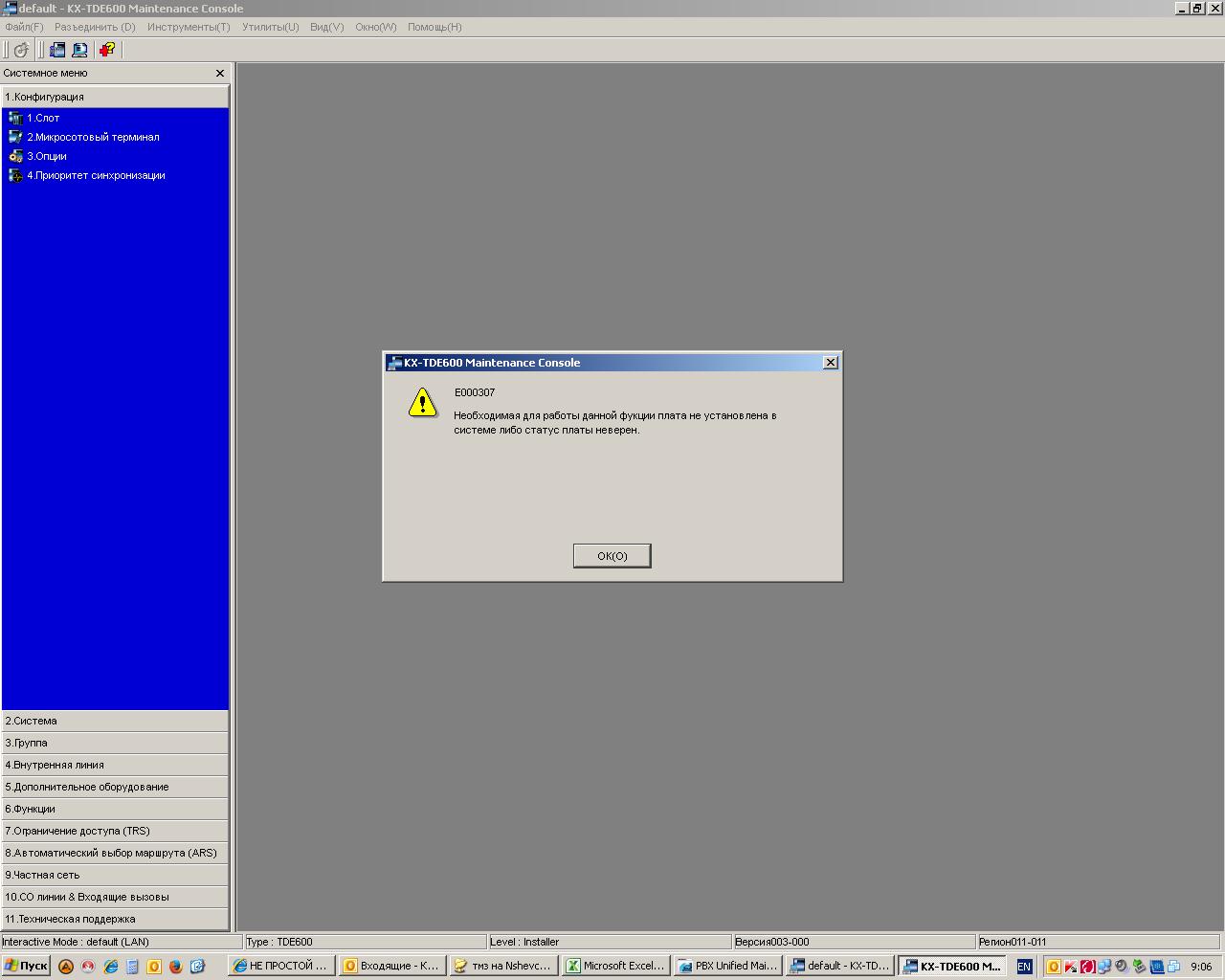Click the red tray icon with a white swirl
The image size is (1225, 980).
coord(1087,967)
